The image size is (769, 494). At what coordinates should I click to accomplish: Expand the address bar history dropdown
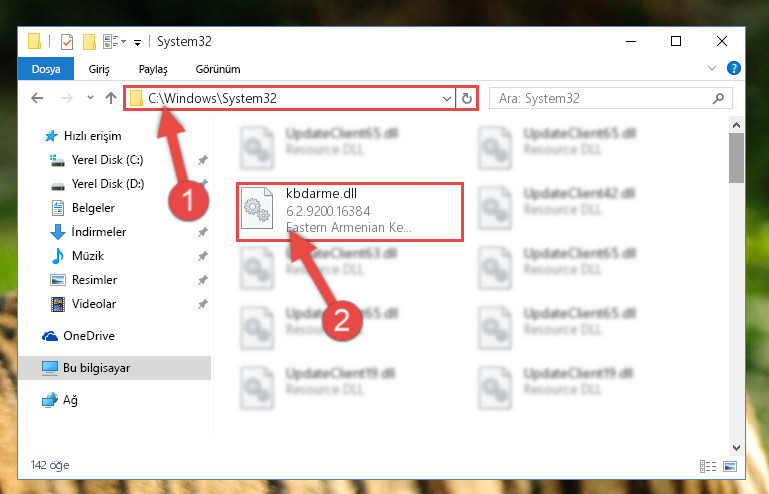coord(446,99)
